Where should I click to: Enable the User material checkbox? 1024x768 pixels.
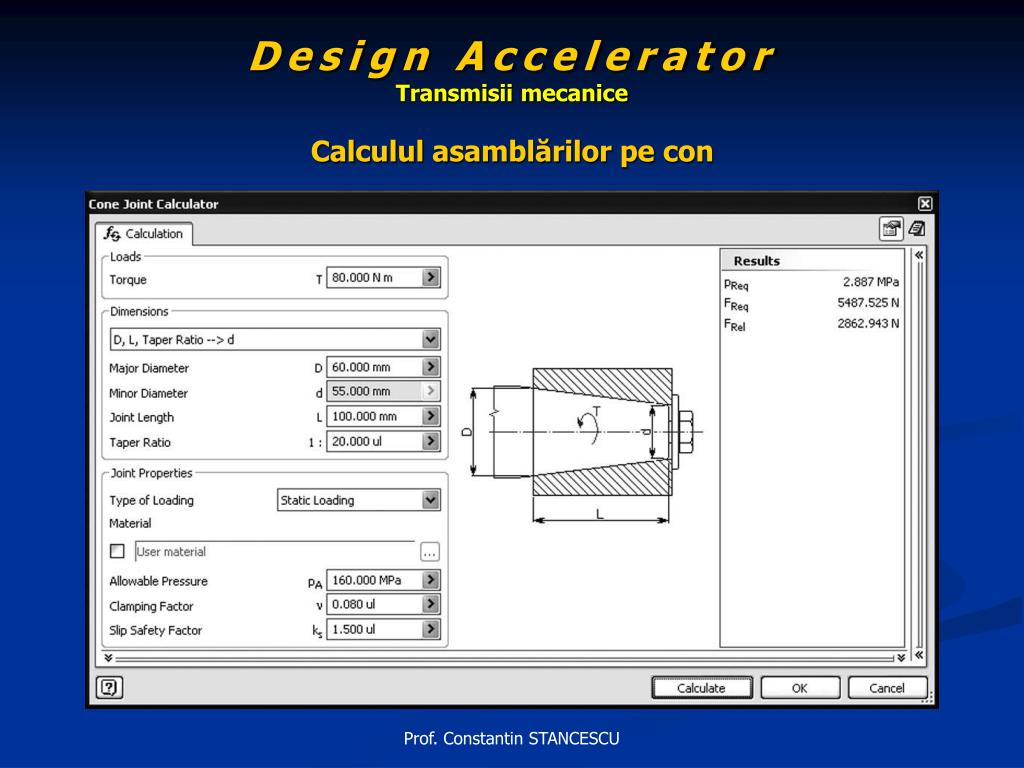pos(118,551)
